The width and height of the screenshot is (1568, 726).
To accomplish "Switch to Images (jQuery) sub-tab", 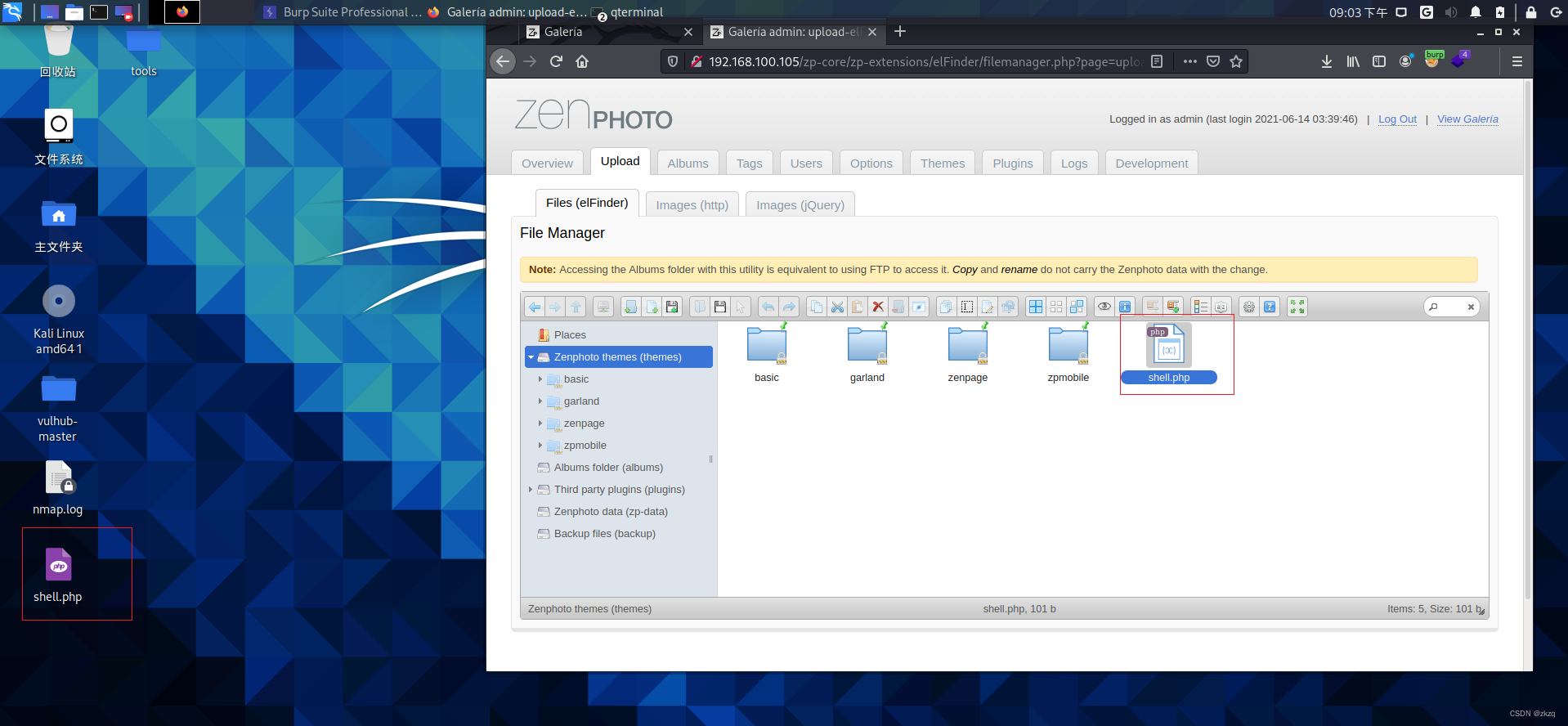I will point(800,204).
